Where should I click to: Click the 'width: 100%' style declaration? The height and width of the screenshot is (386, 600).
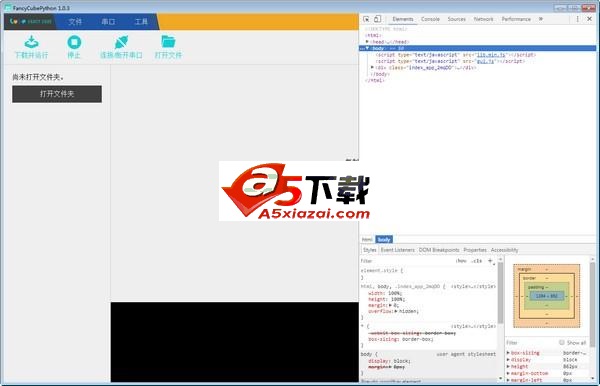[385, 293]
